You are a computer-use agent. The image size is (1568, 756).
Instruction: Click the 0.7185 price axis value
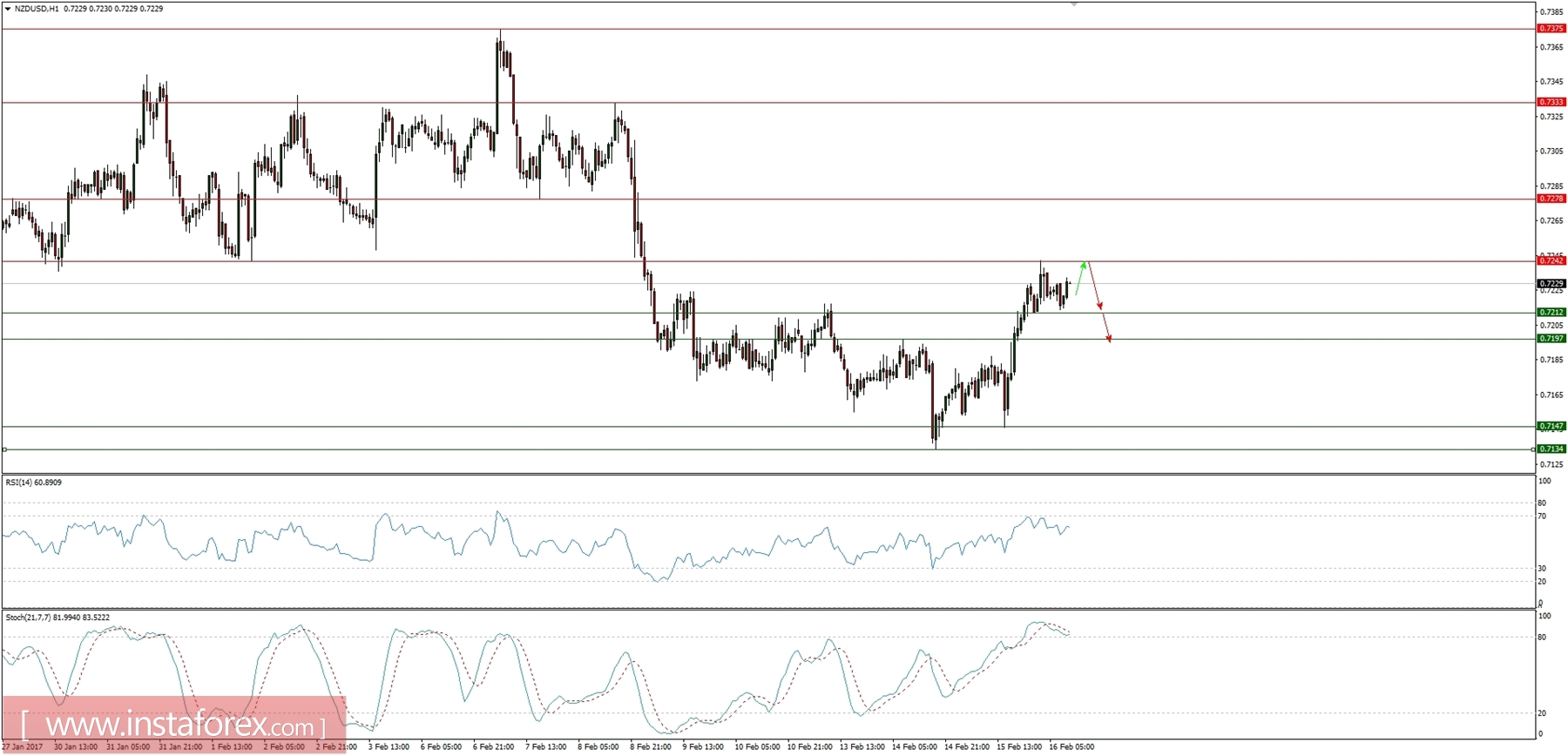[1551, 360]
